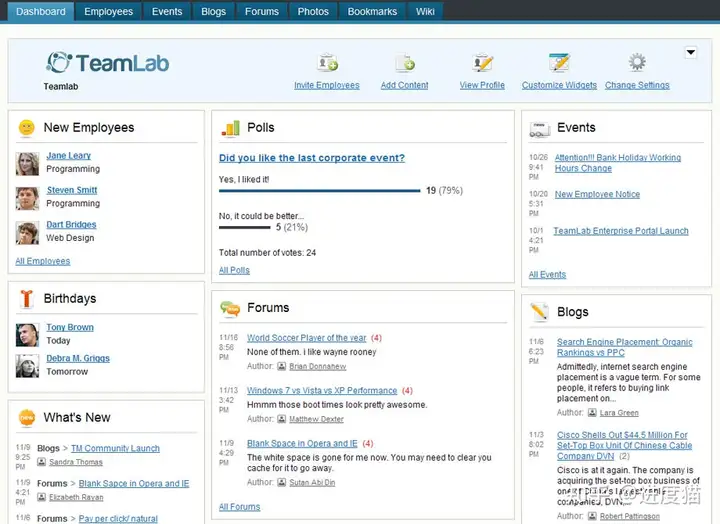
Task: Click the Yes, I liked it! poll bar
Action: 320,191
